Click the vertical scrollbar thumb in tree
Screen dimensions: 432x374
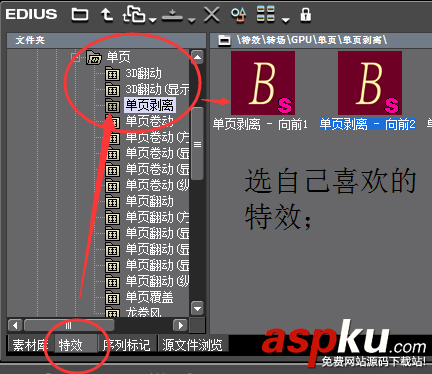click(197, 144)
